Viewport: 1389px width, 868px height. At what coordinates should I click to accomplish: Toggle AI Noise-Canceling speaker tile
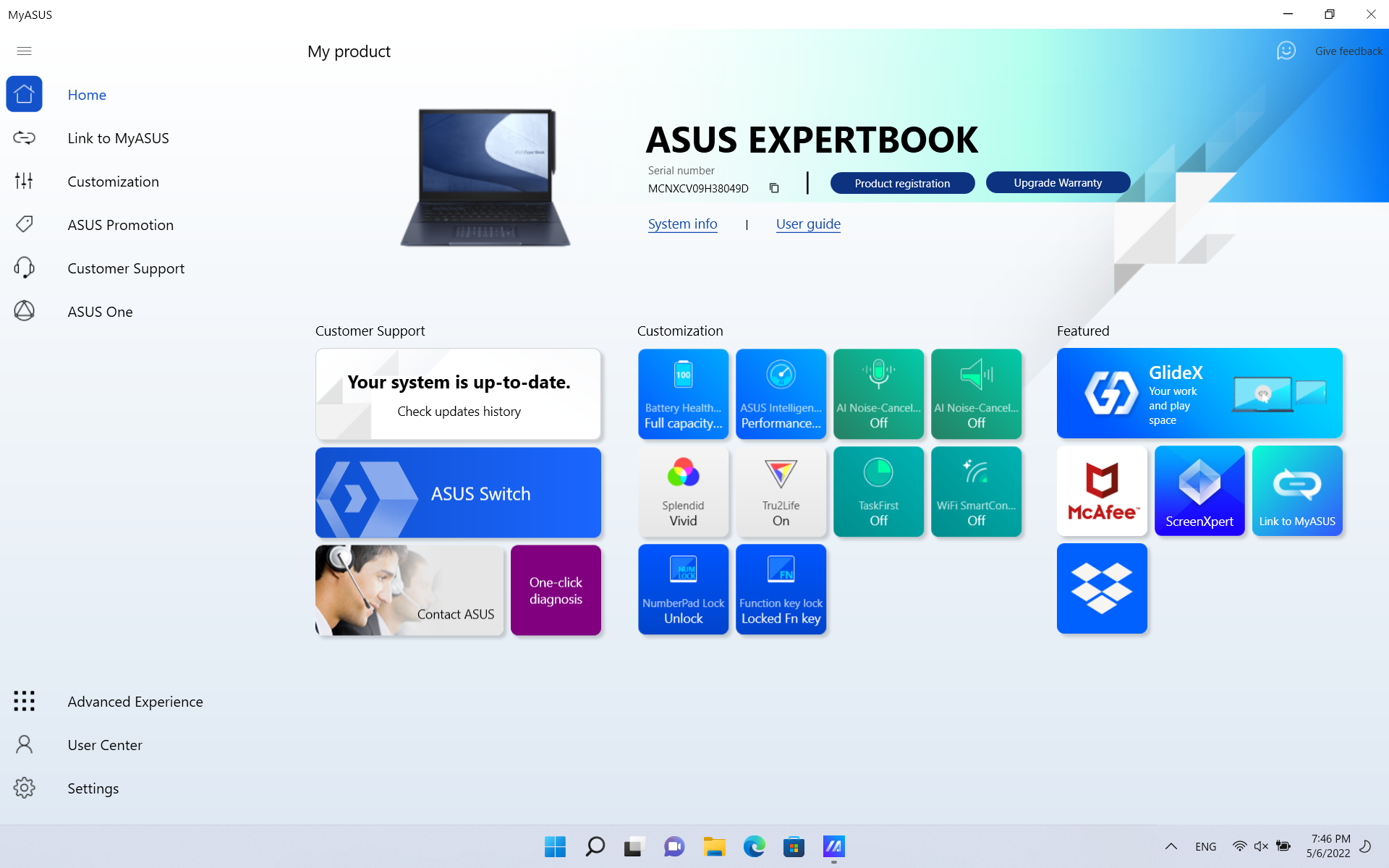[x=976, y=394]
